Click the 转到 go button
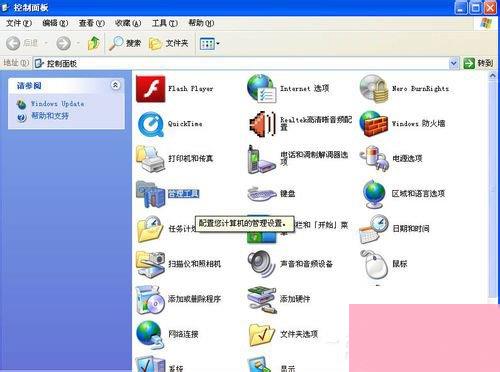The width and height of the screenshot is (500, 372). [478, 63]
